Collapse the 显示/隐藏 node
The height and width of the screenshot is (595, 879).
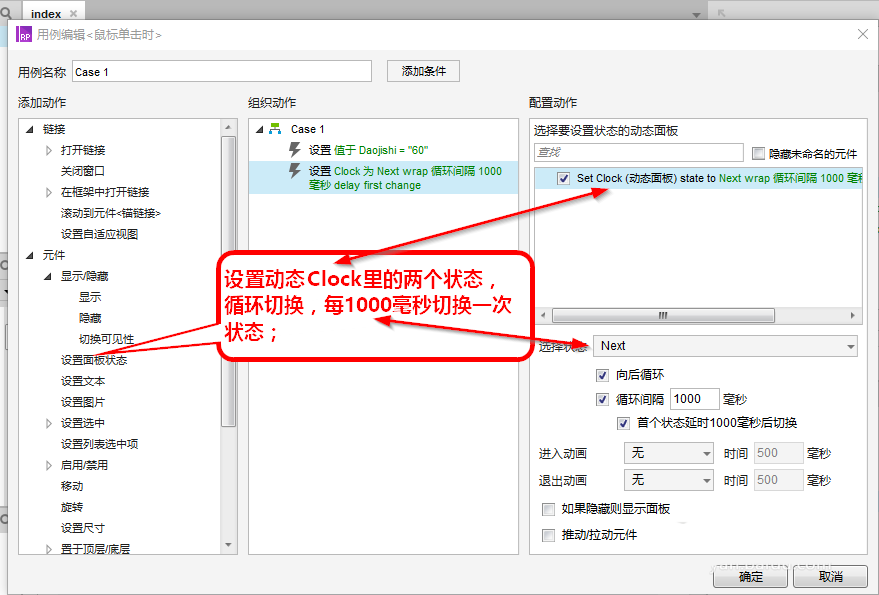click(48, 276)
